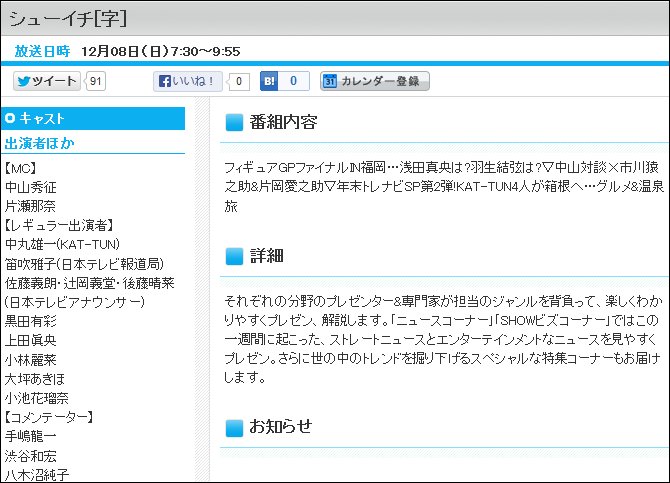The width and height of the screenshot is (670, 483).
Task: Click the シューイチ[字] program title
Action: 68,19
